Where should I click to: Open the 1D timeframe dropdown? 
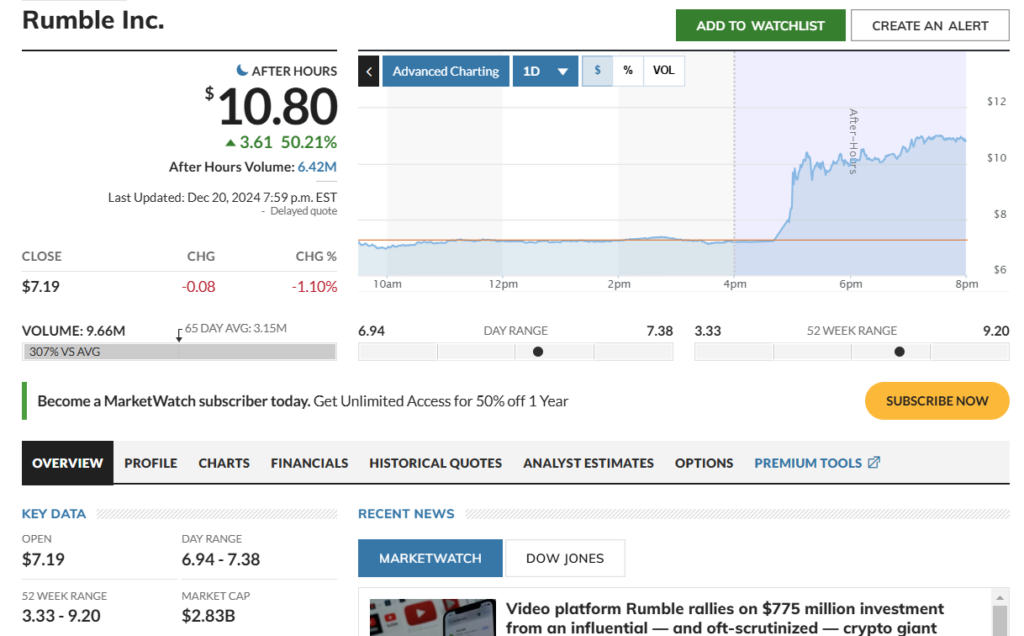point(545,71)
